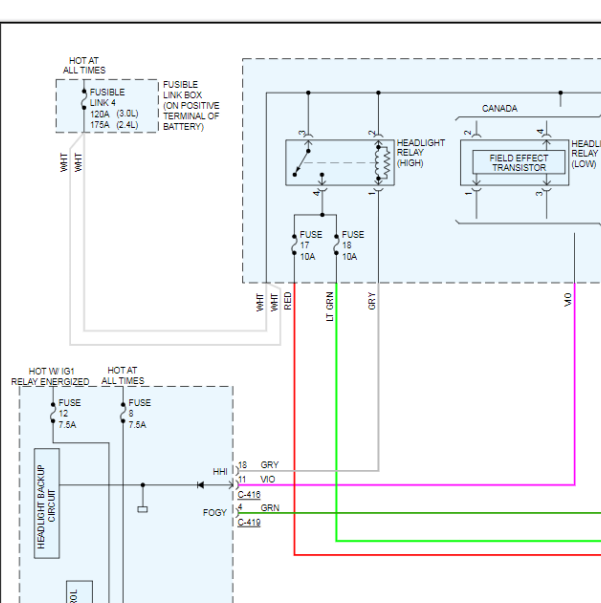Click the Fuse 17 10A symbol
The height and width of the screenshot is (603, 601).
pyautogui.click(x=295, y=245)
